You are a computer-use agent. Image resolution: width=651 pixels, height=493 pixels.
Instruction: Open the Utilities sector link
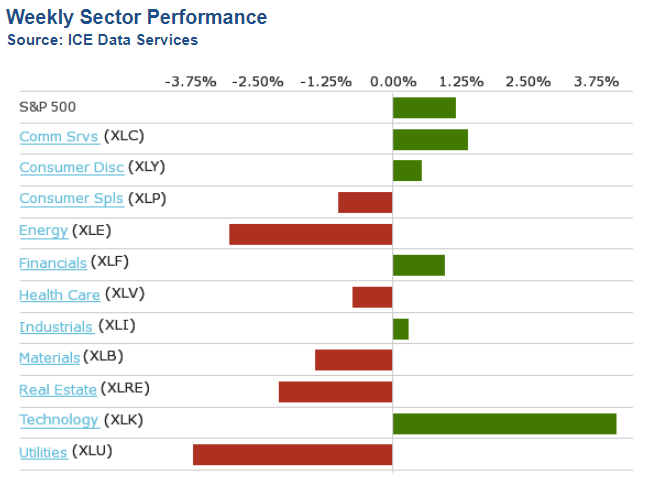click(43, 453)
